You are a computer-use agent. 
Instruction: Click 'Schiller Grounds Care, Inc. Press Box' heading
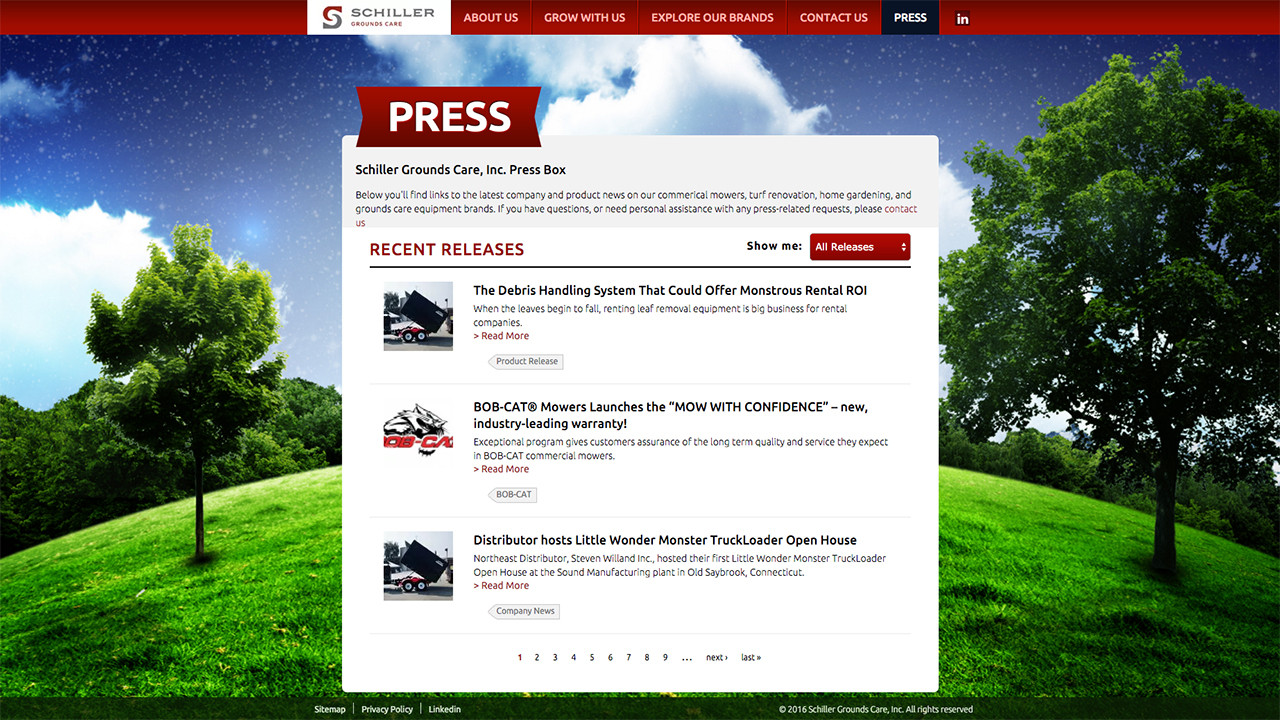pyautogui.click(x=461, y=170)
